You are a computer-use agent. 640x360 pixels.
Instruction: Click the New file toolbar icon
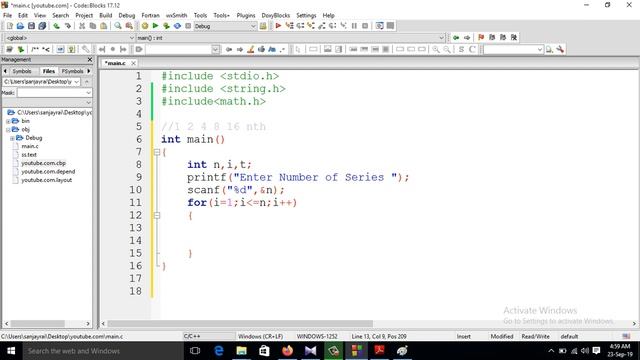(x=9, y=26)
